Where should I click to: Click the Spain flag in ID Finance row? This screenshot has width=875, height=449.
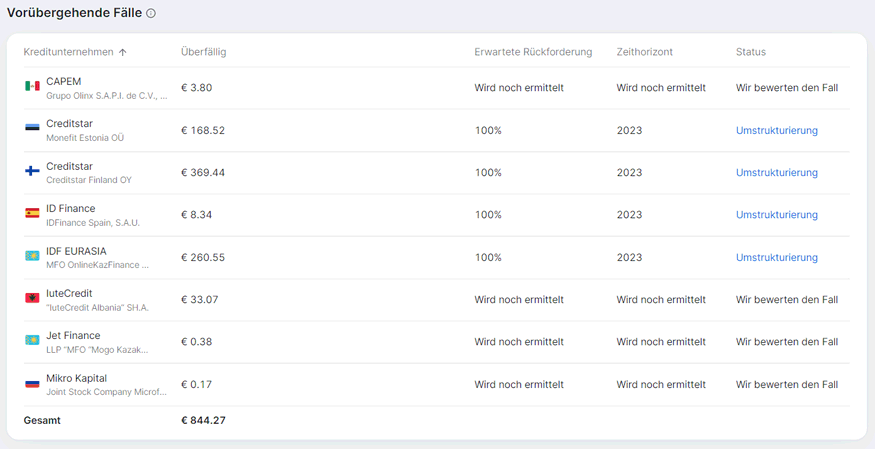pyautogui.click(x=32, y=213)
